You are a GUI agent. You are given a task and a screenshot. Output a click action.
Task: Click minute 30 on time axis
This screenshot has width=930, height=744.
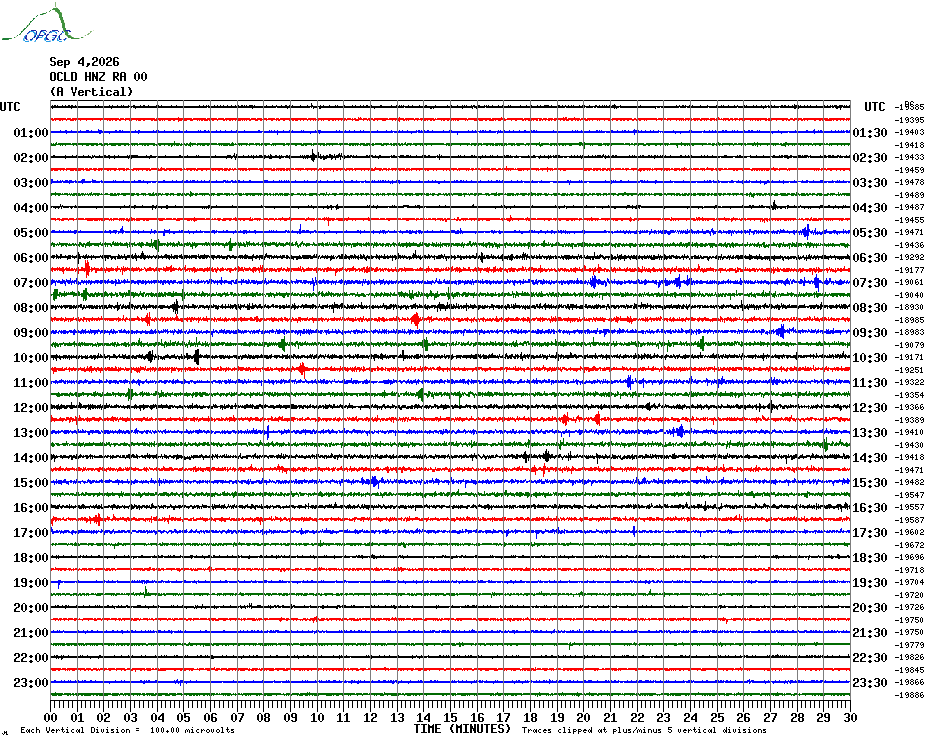pyautogui.click(x=850, y=718)
